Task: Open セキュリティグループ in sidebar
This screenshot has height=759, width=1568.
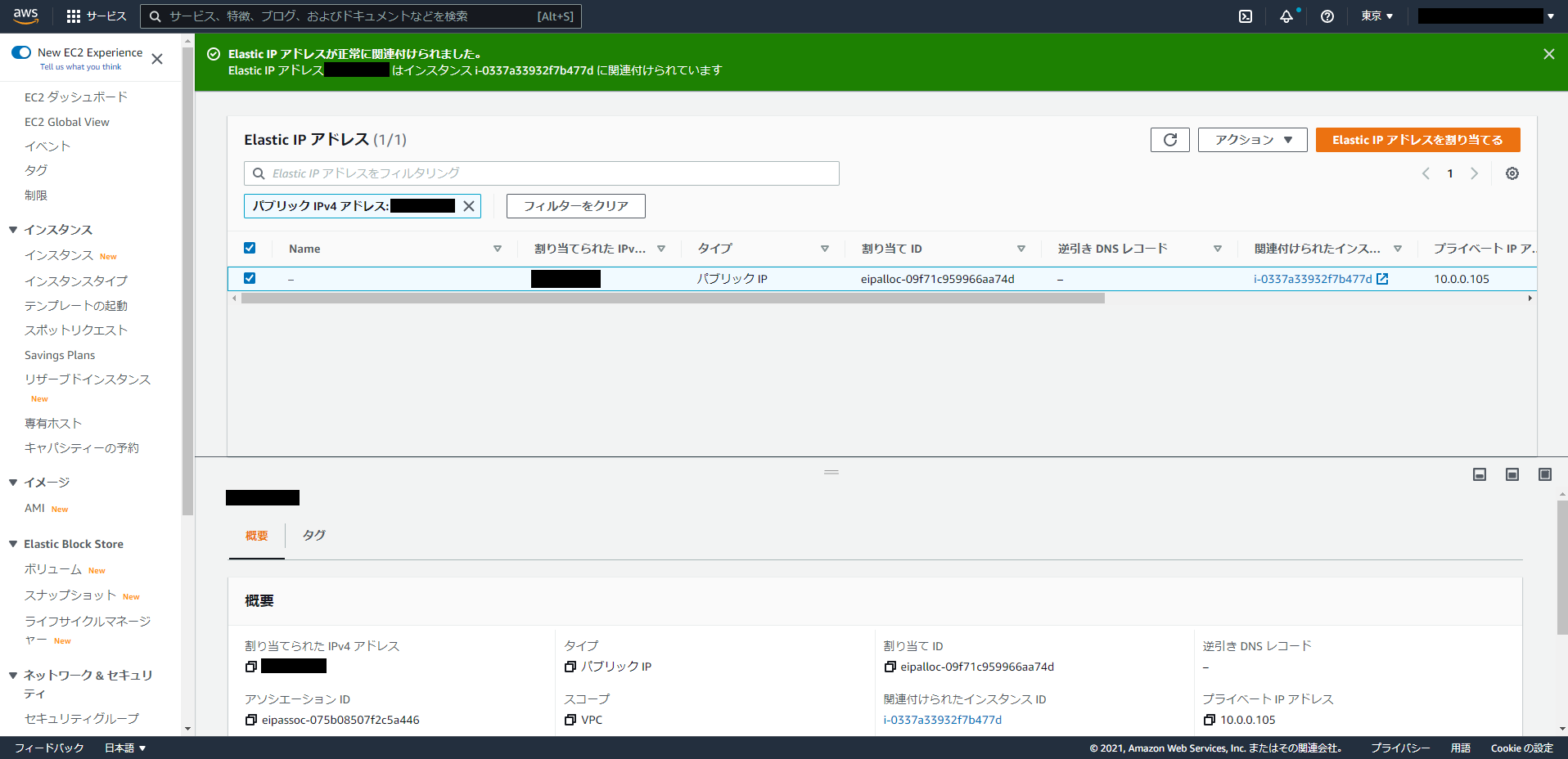Action: [x=82, y=718]
